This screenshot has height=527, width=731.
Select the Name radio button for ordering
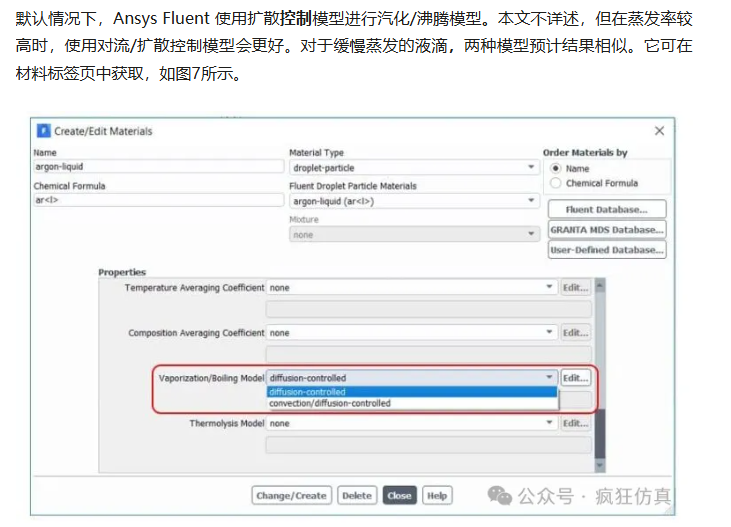point(555,168)
